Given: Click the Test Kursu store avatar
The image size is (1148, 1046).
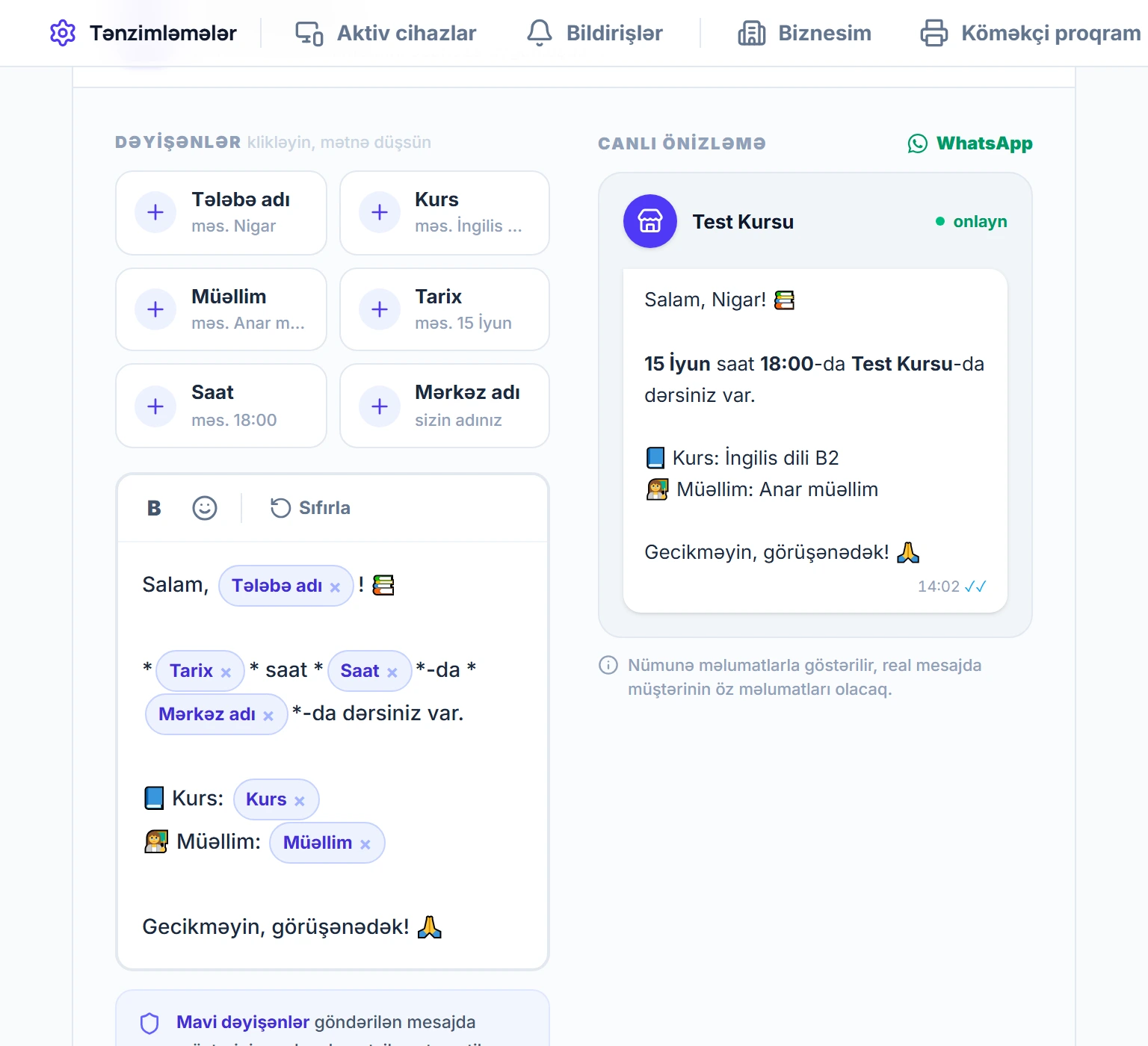Looking at the screenshot, I should tap(650, 221).
